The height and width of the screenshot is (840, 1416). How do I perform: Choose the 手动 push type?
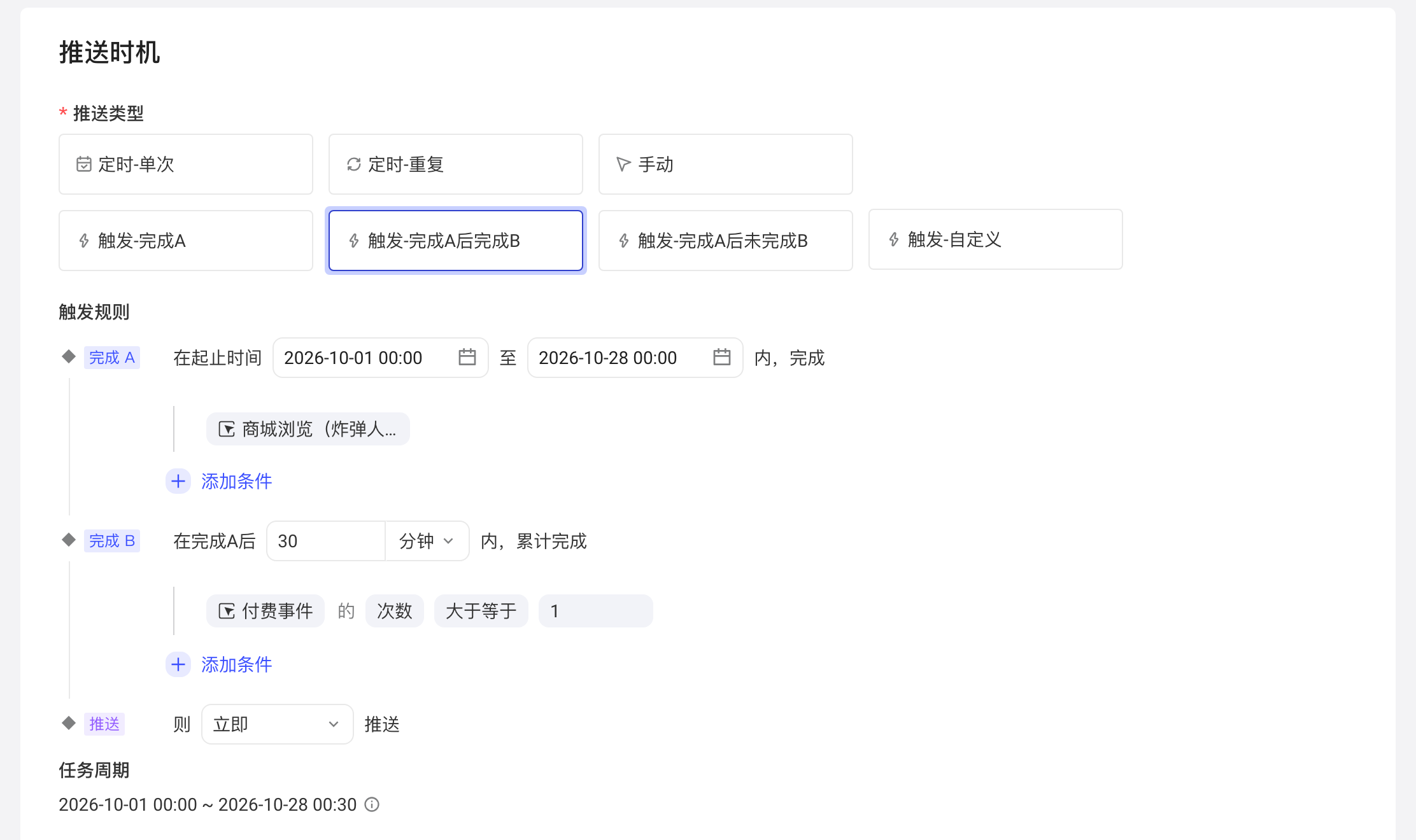pos(726,164)
